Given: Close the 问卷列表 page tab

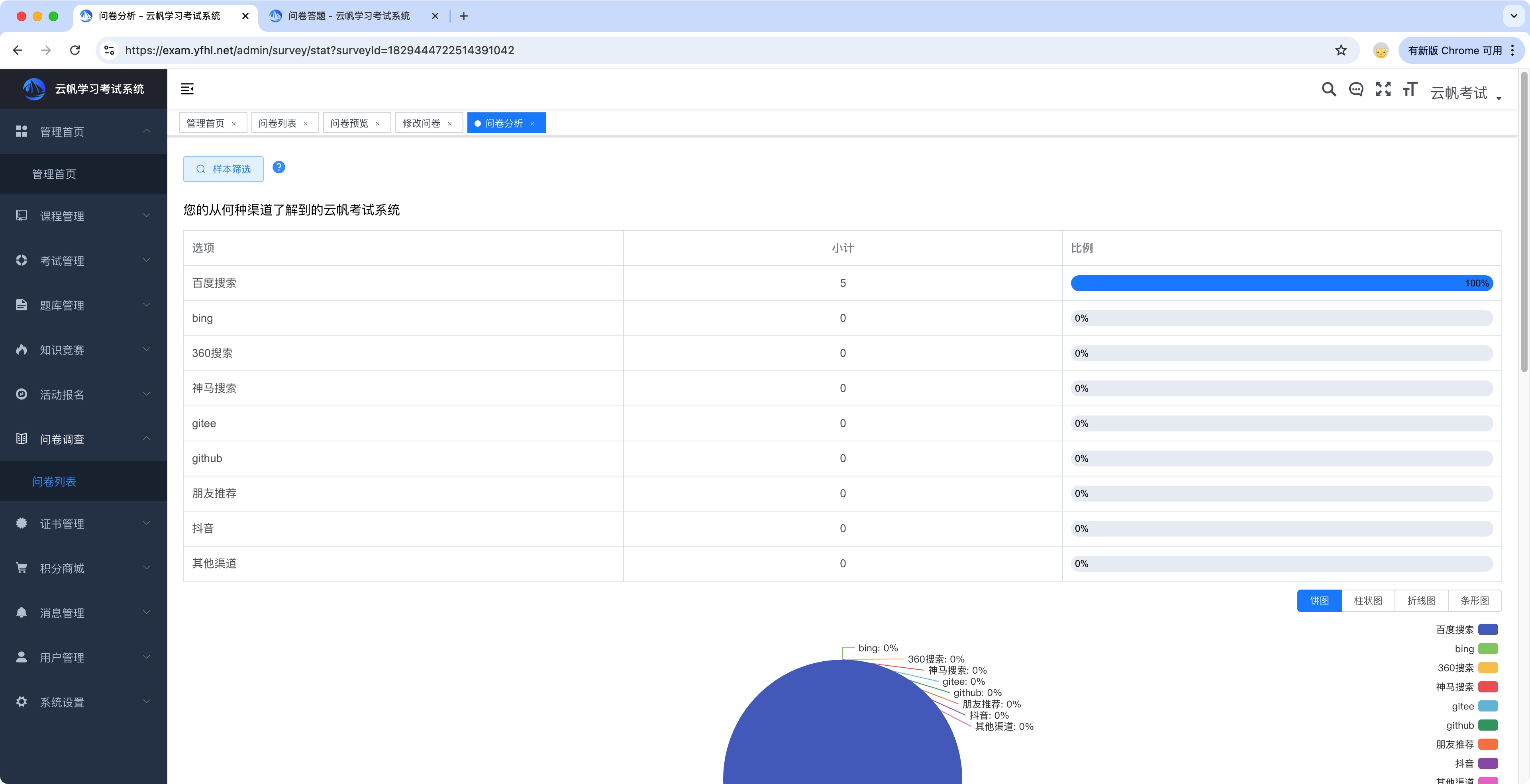Looking at the screenshot, I should (x=306, y=123).
